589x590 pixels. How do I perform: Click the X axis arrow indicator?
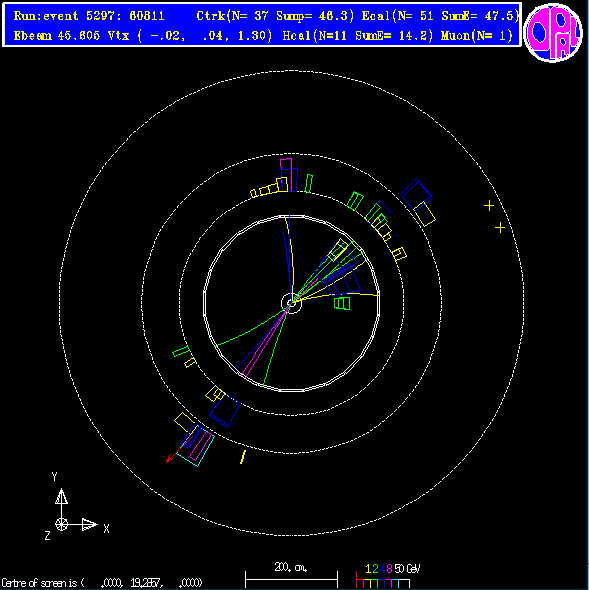tap(90, 524)
